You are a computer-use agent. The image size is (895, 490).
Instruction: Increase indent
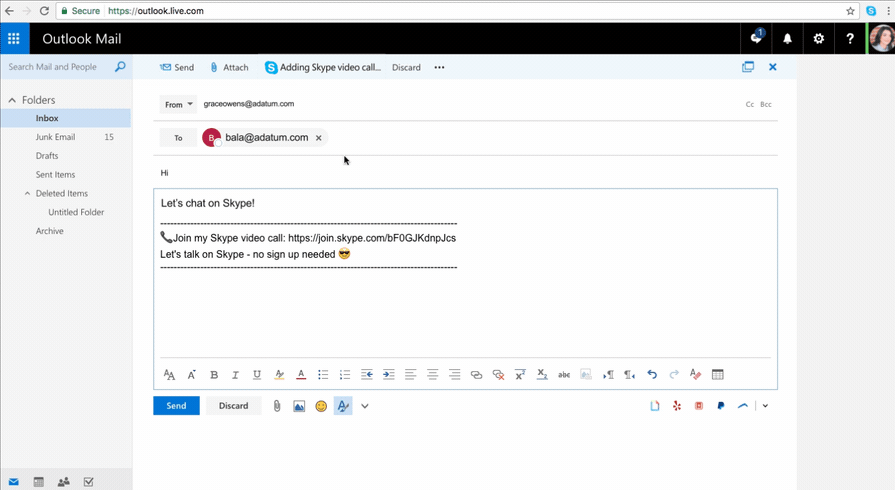pos(389,375)
